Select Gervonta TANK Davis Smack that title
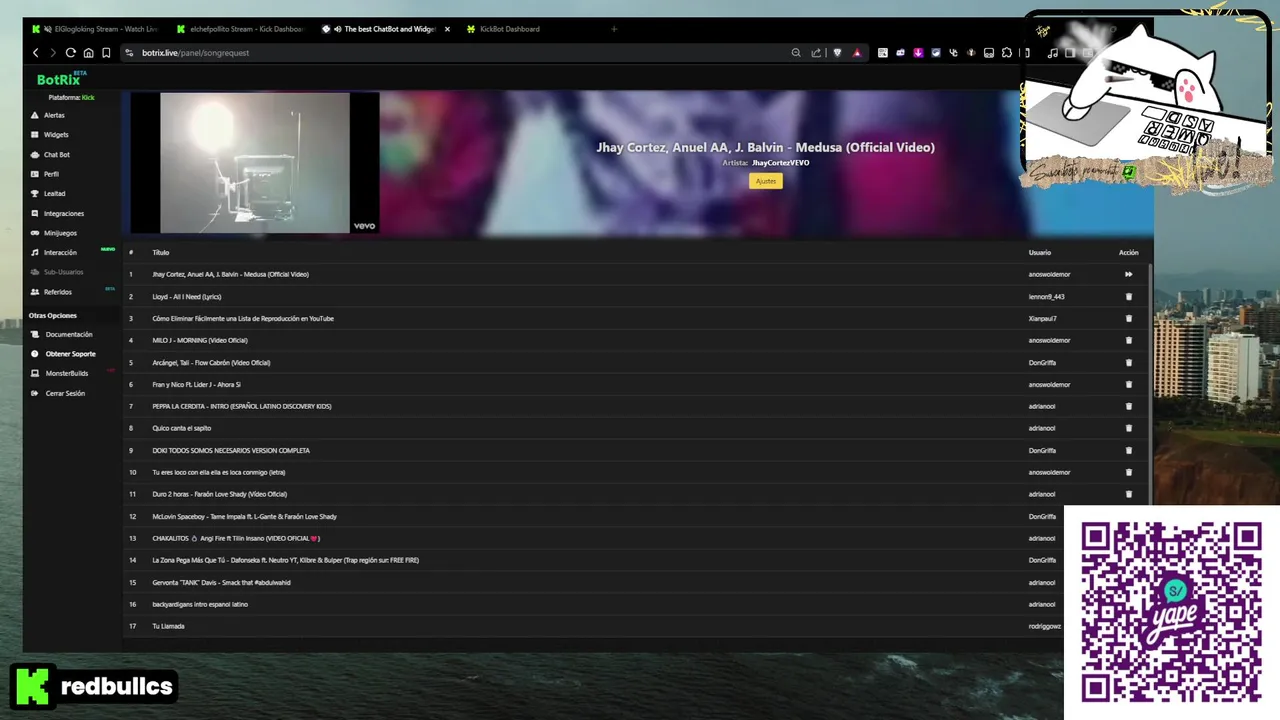This screenshot has width=1280, height=720. [221, 582]
